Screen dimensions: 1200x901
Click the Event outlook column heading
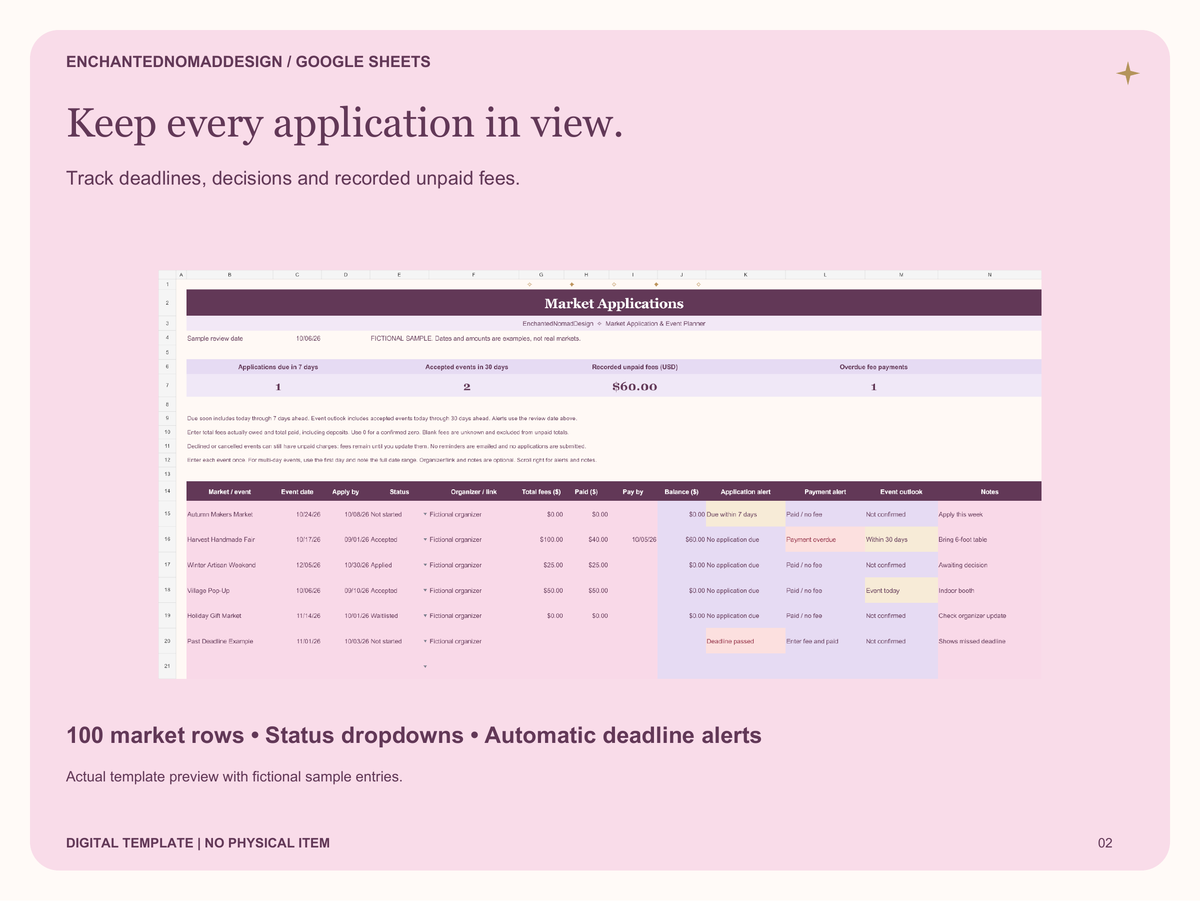(901, 492)
